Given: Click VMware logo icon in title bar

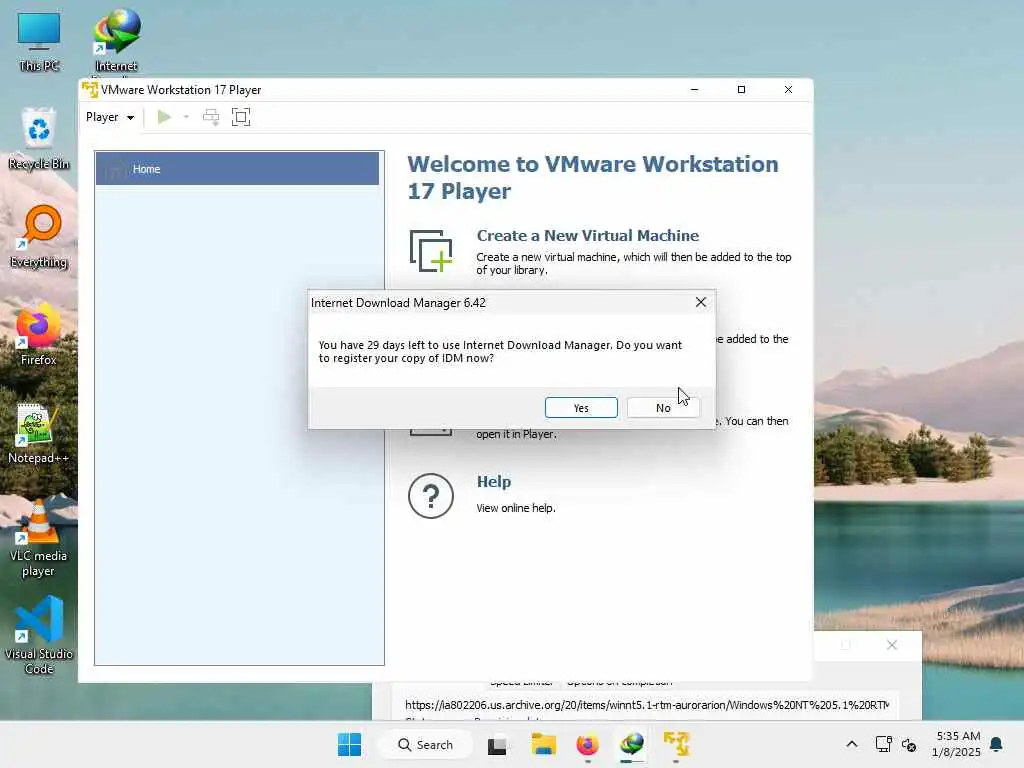Looking at the screenshot, I should [90, 89].
